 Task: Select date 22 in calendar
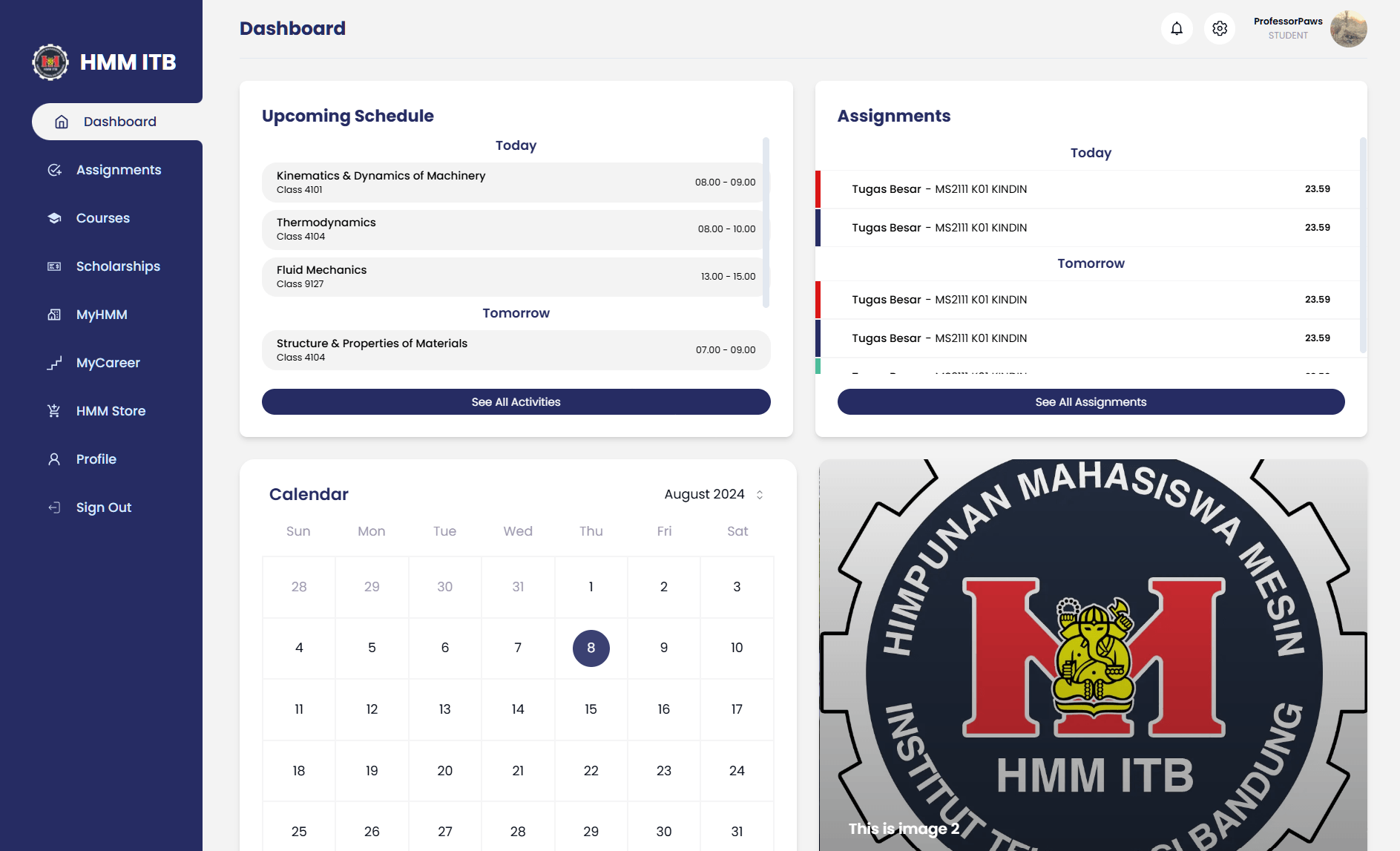591,771
